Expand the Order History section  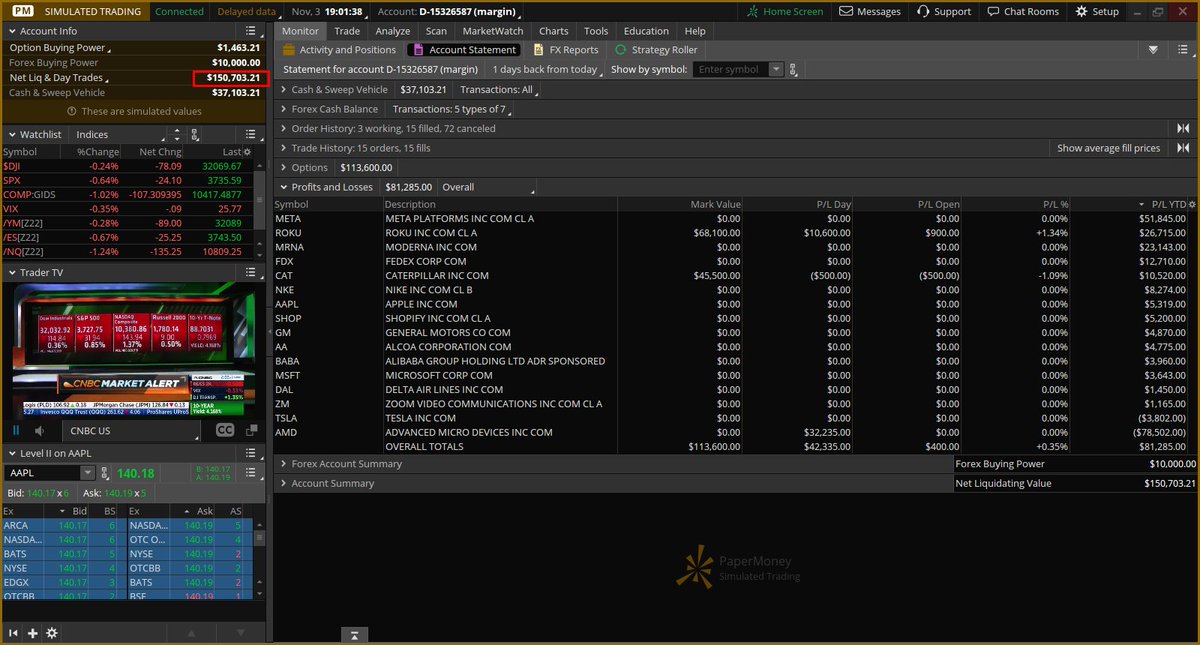[x=283, y=128]
